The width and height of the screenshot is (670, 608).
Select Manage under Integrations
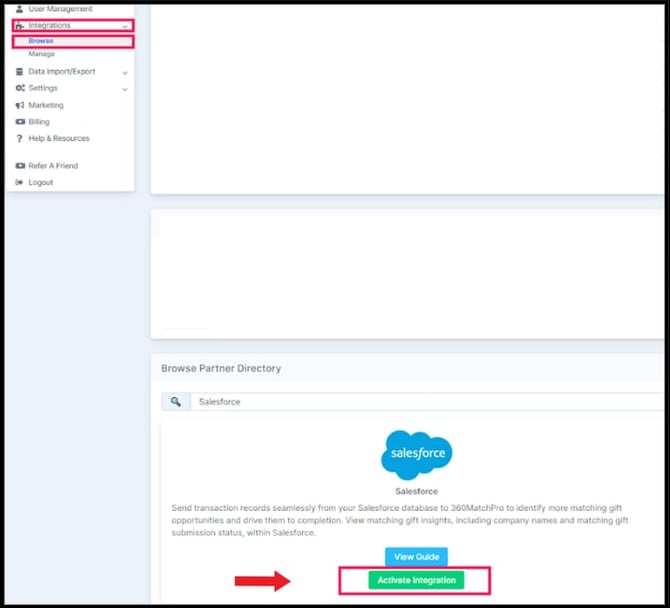point(42,54)
